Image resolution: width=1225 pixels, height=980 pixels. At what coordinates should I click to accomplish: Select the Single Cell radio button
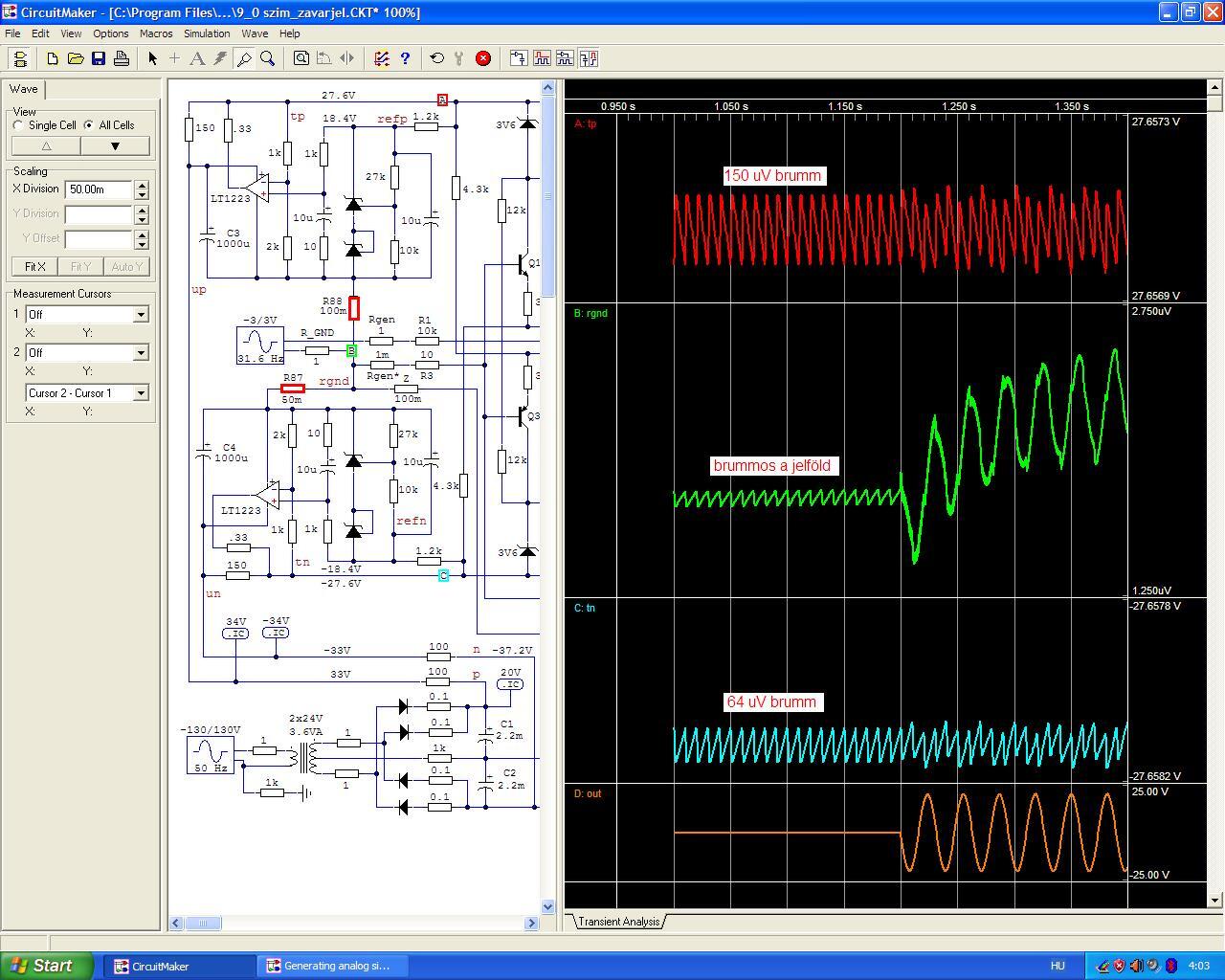click(19, 125)
